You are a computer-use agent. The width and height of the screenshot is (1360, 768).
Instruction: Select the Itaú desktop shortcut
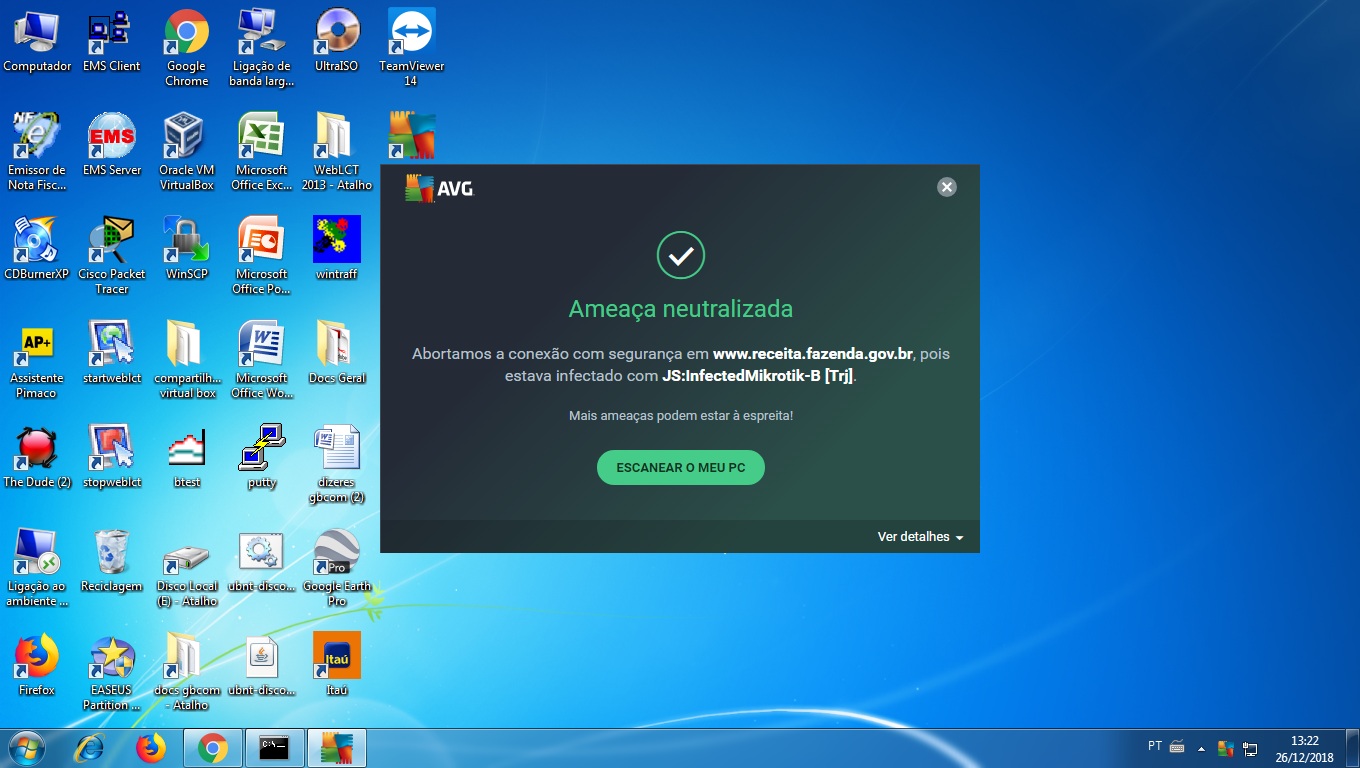point(337,665)
